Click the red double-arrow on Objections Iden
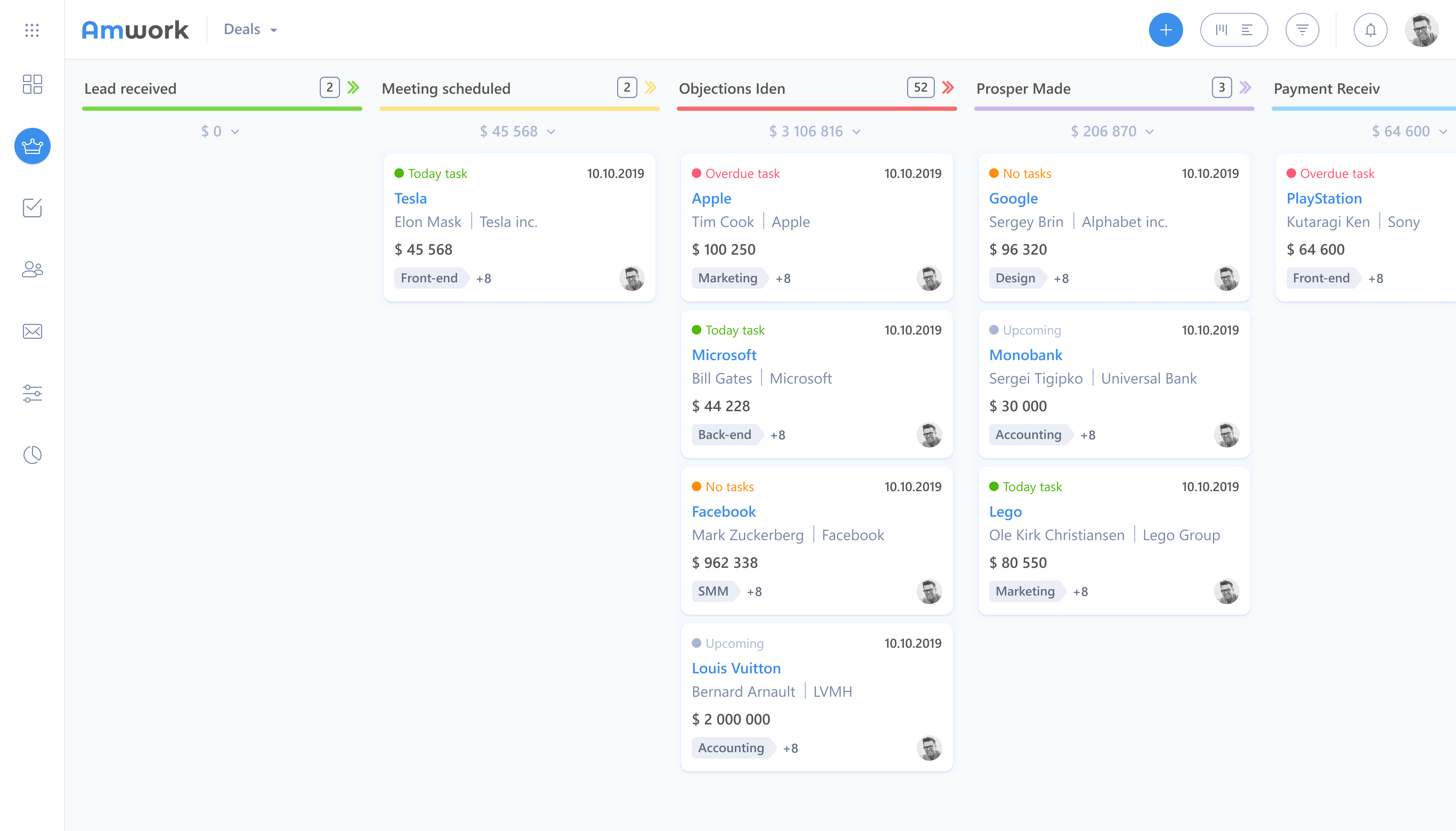This screenshot has height=831, width=1456. (948, 87)
